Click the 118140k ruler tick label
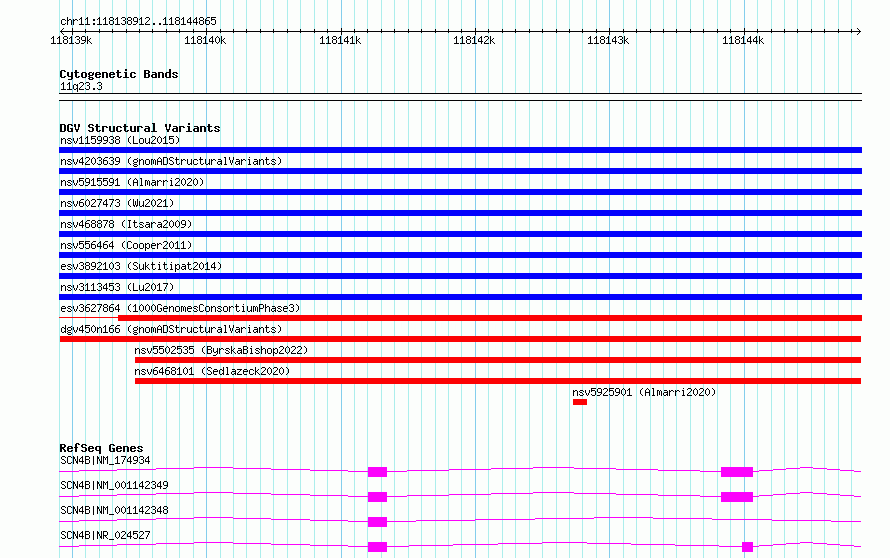This screenshot has width=890, height=558. coord(205,40)
